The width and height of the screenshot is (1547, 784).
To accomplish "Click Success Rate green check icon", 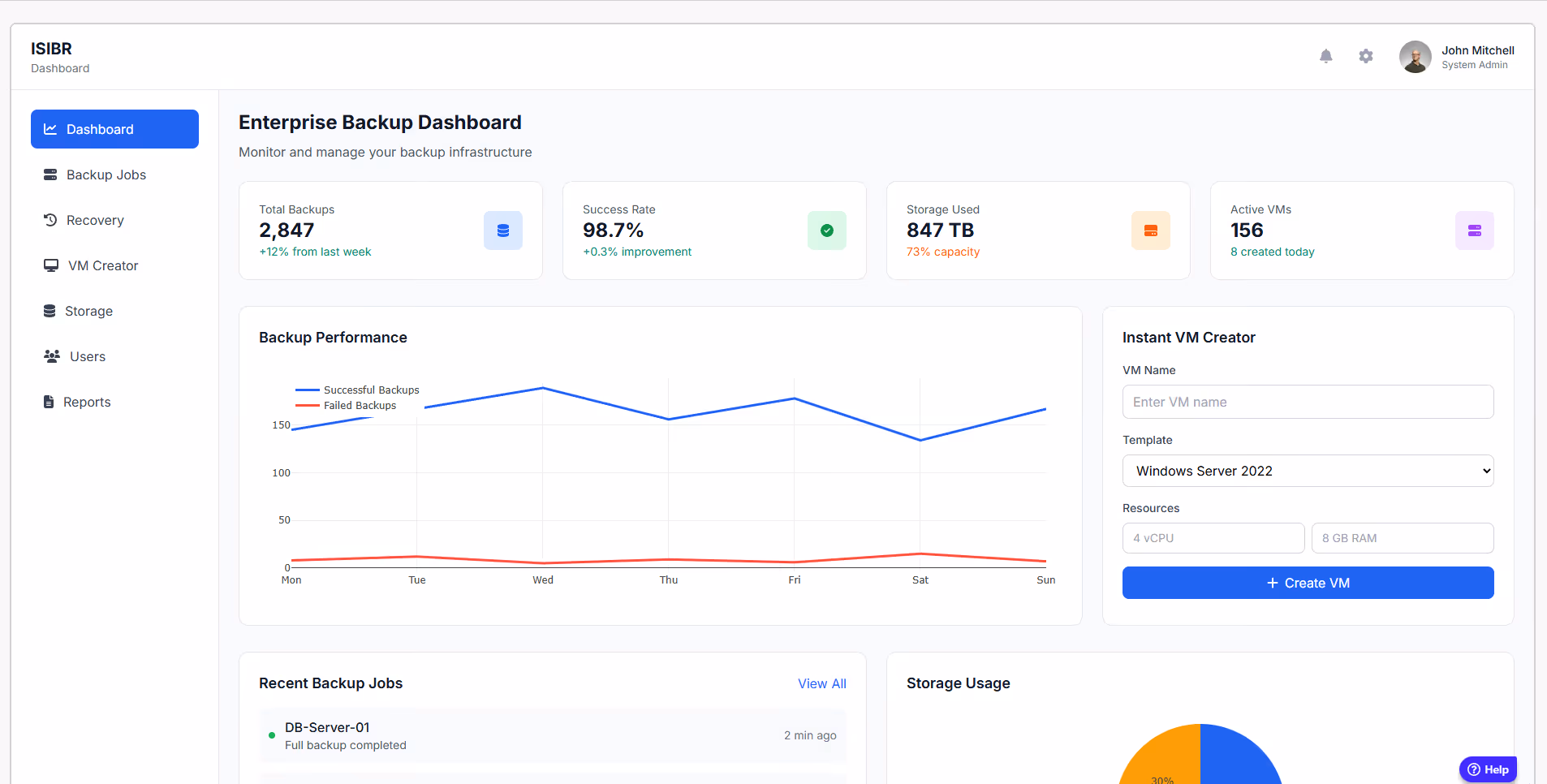I will [x=827, y=230].
